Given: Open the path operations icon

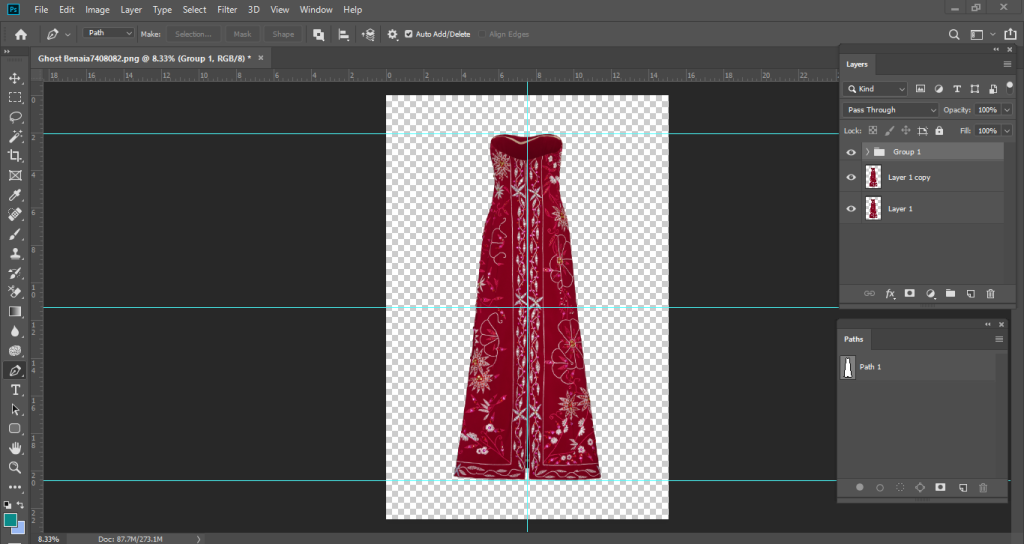Looking at the screenshot, I should [x=319, y=35].
